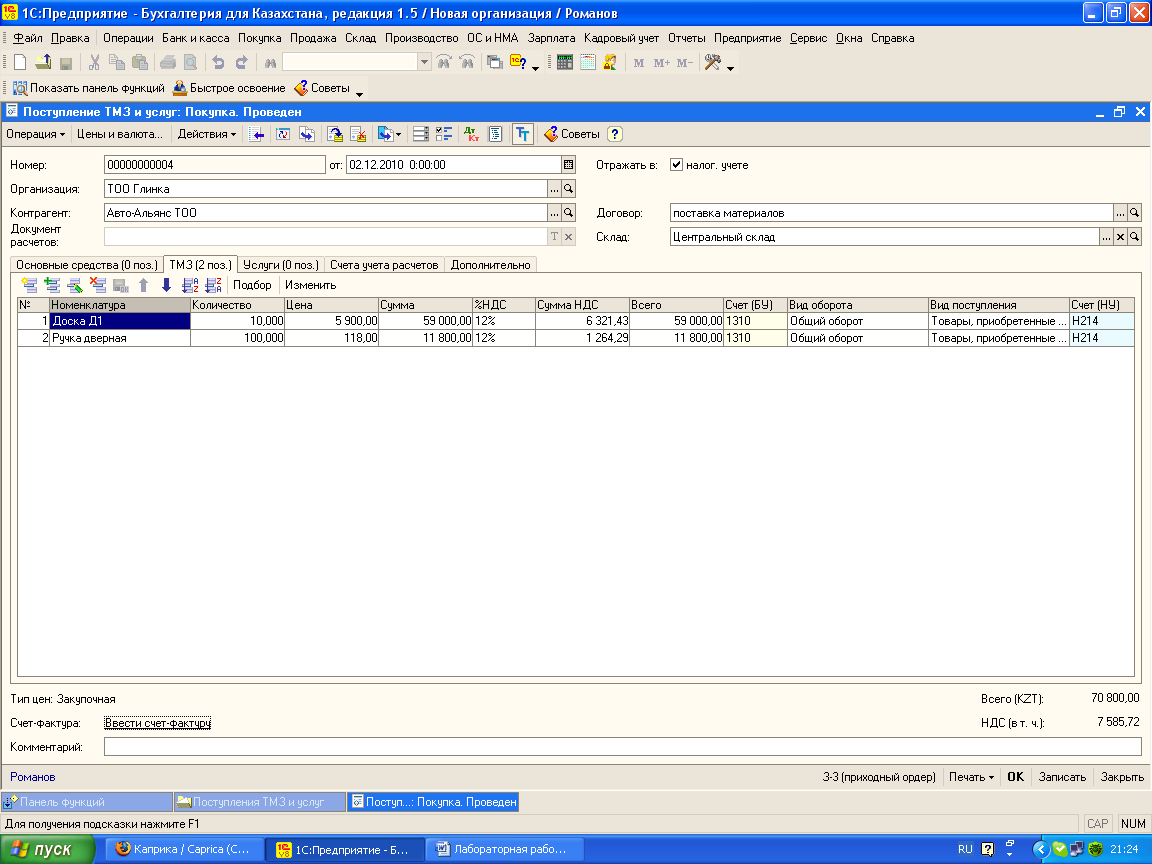The height and width of the screenshot is (864, 1152).
Task: Expand the create-based-on icon dropdown arrow
Action: click(398, 134)
